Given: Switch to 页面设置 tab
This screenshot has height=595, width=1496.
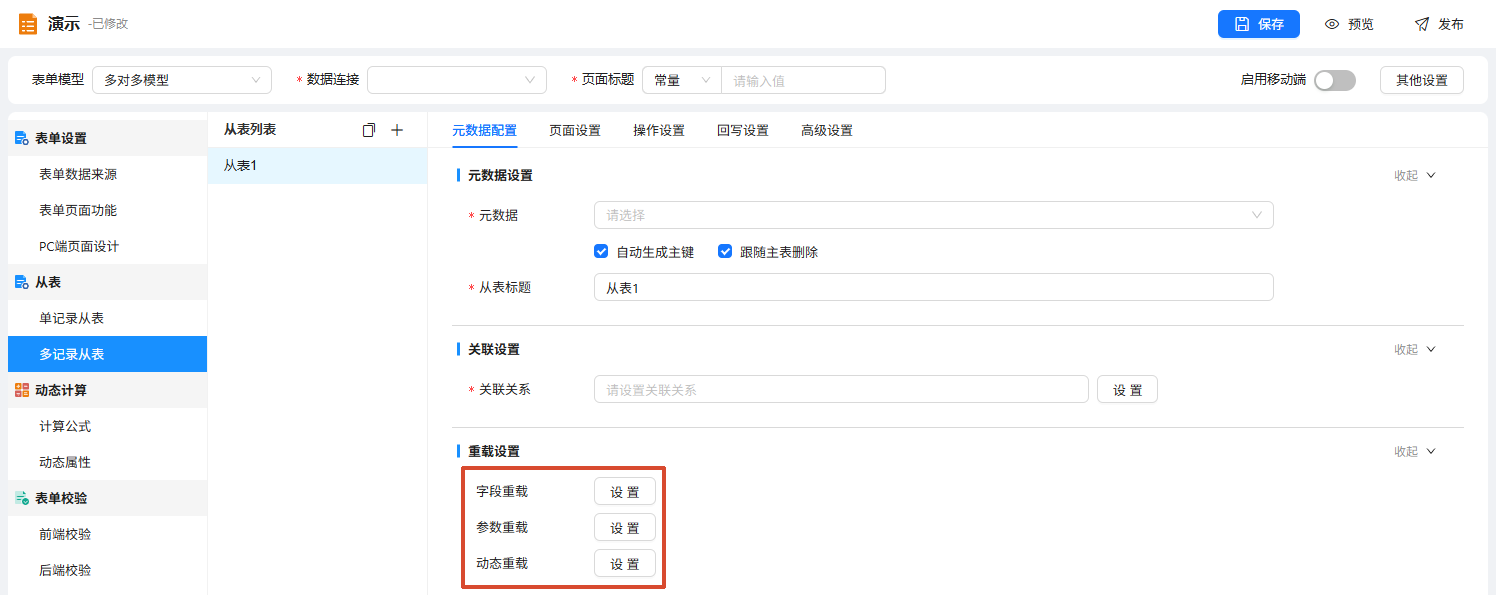Looking at the screenshot, I should pyautogui.click(x=575, y=130).
